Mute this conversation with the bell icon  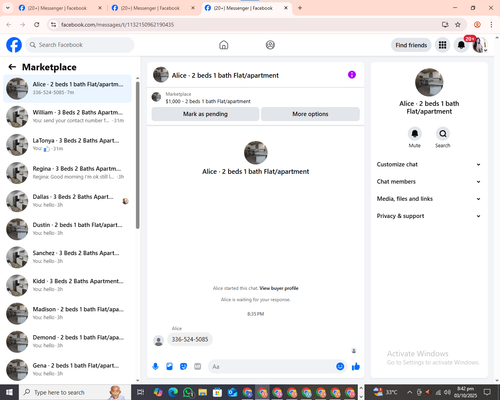(415, 134)
